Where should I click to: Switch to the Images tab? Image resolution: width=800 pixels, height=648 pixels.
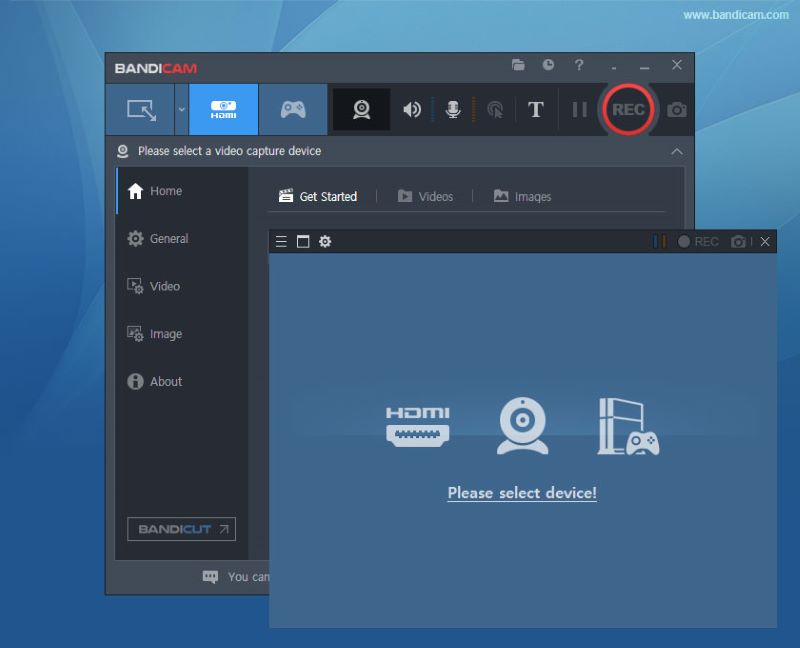coord(522,196)
